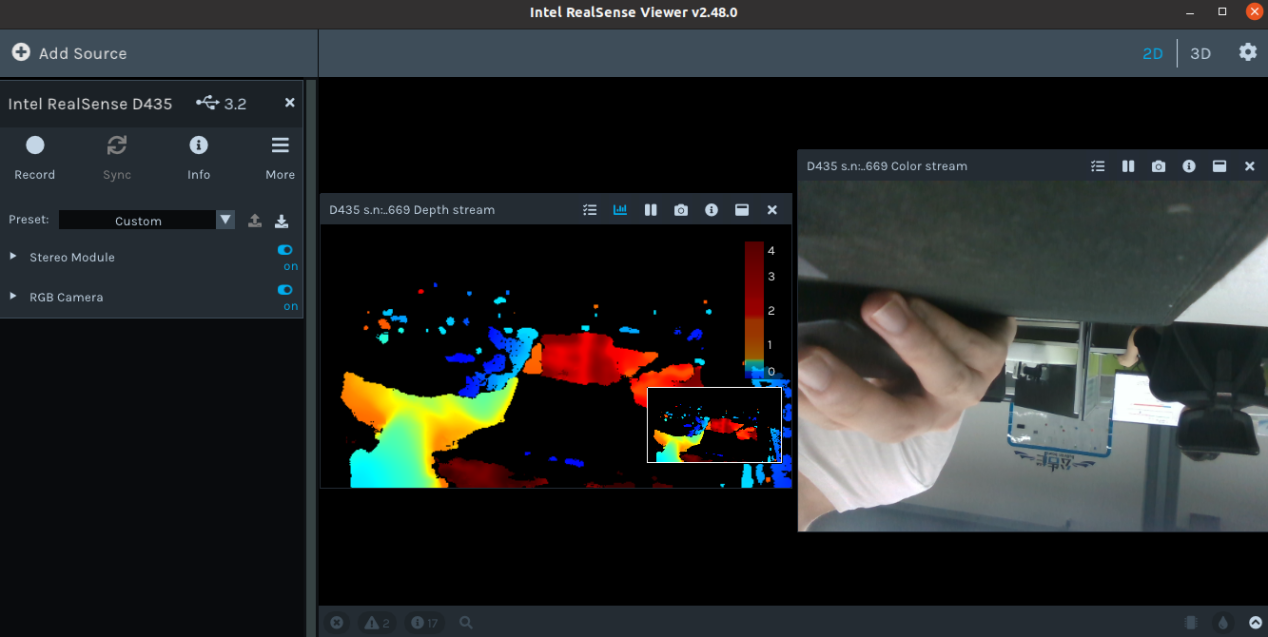This screenshot has height=637, width=1268.
Task: Open the settings gear in top bar
Action: coord(1247,53)
